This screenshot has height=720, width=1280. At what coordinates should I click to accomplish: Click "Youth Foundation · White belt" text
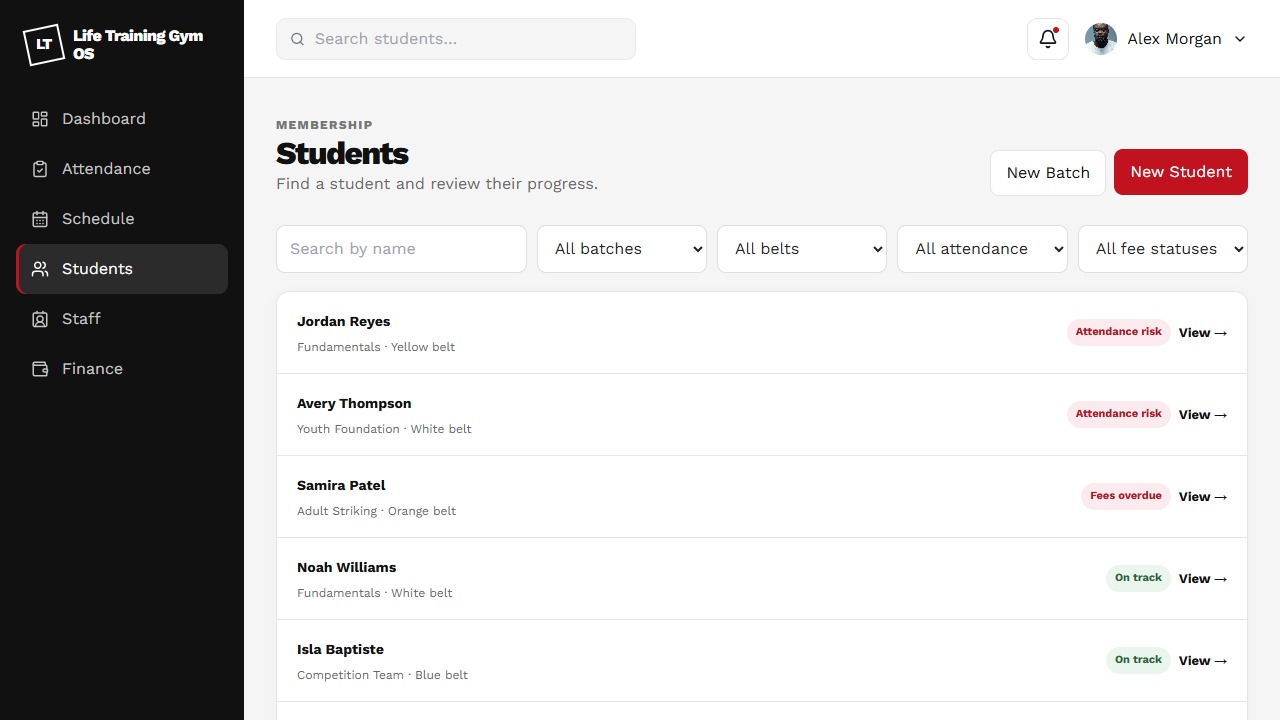(384, 429)
